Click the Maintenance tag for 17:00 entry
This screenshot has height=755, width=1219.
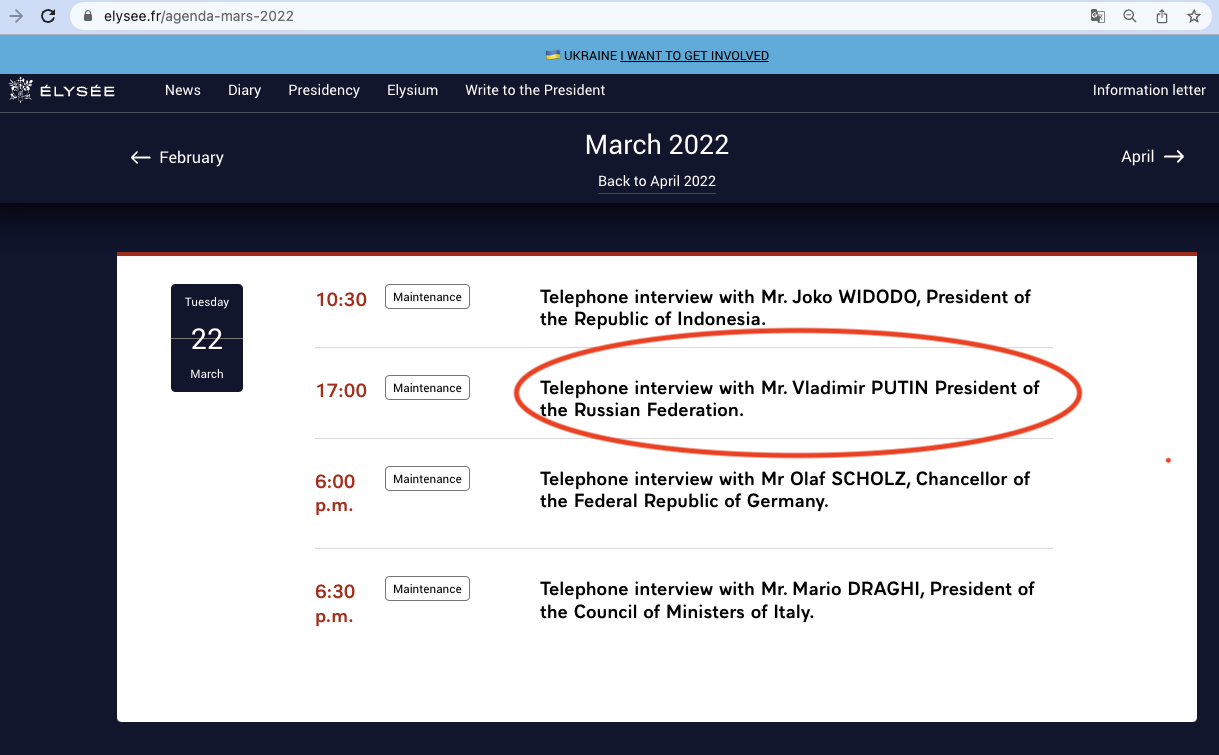427,388
